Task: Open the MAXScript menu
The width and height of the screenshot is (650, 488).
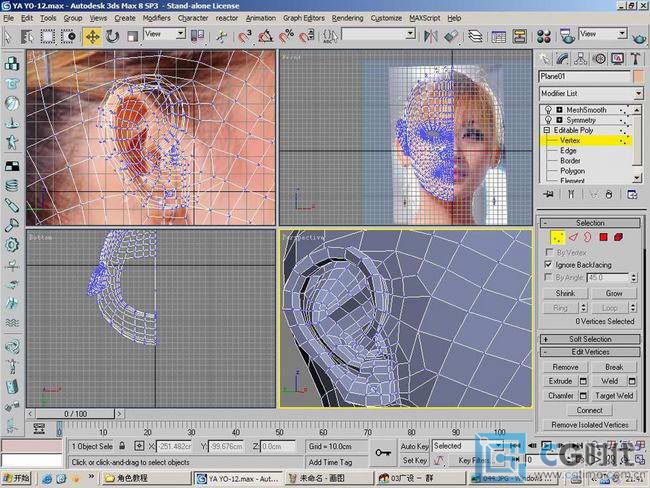Action: tap(424, 18)
